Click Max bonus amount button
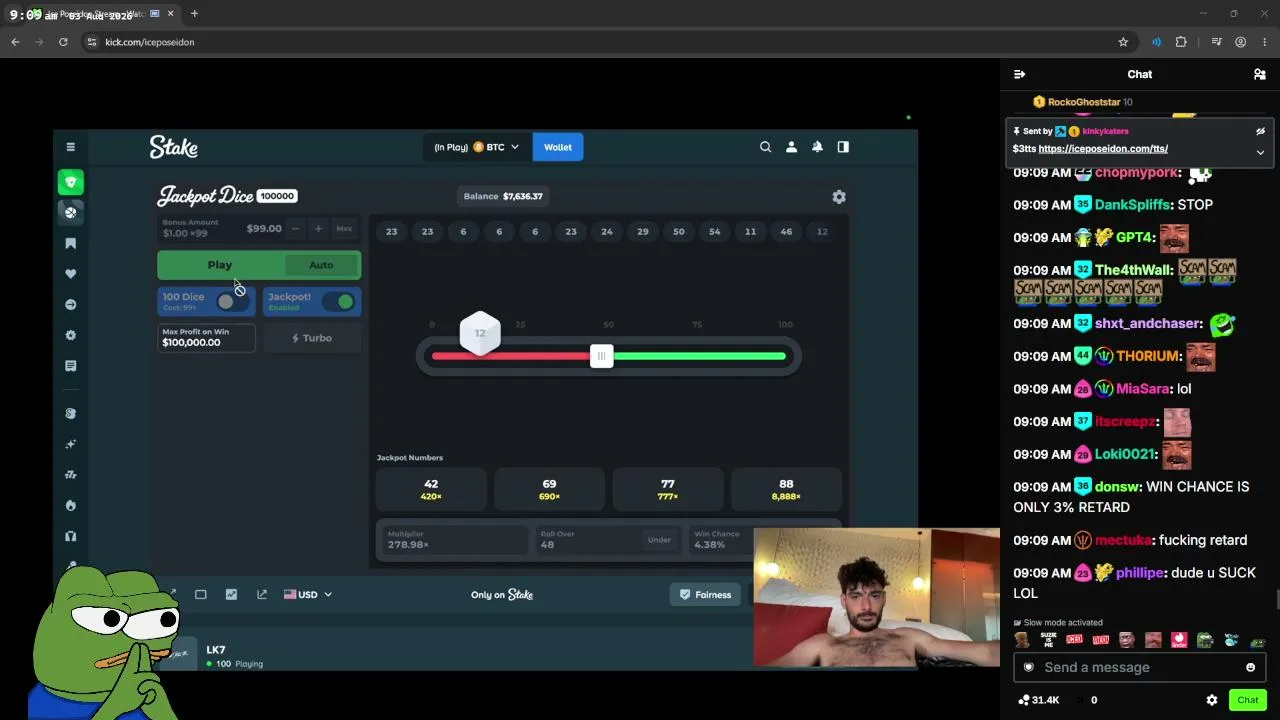This screenshot has width=1280, height=720. click(344, 229)
